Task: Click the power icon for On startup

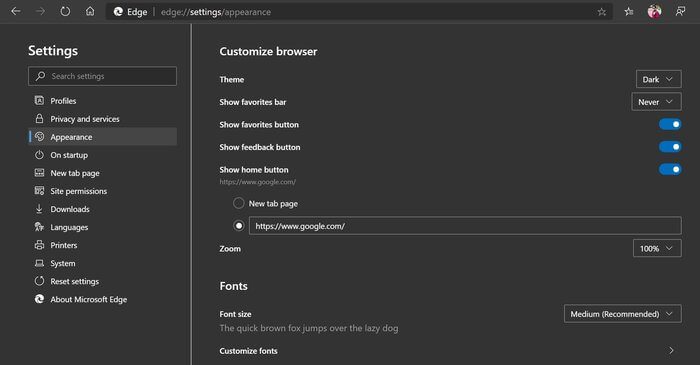Action: pos(39,155)
